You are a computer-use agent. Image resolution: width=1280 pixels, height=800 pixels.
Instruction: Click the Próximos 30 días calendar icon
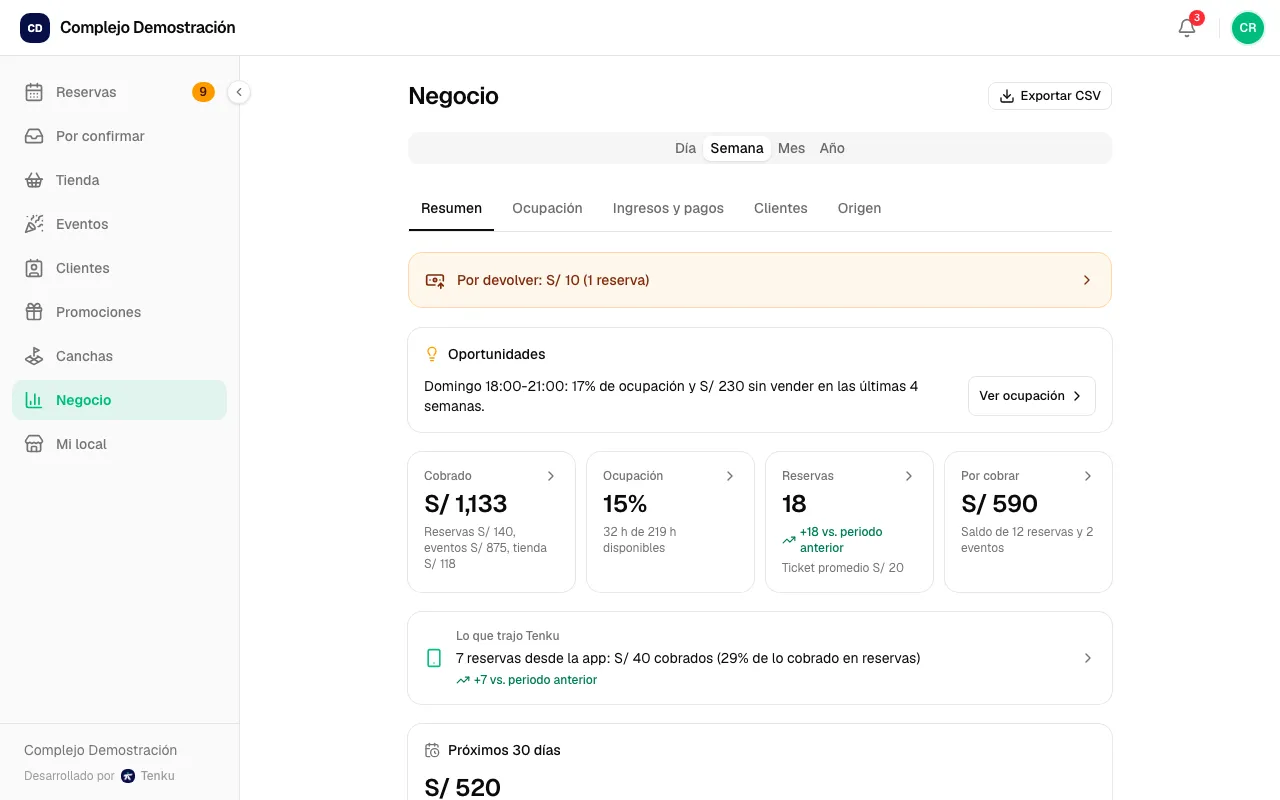(432, 750)
